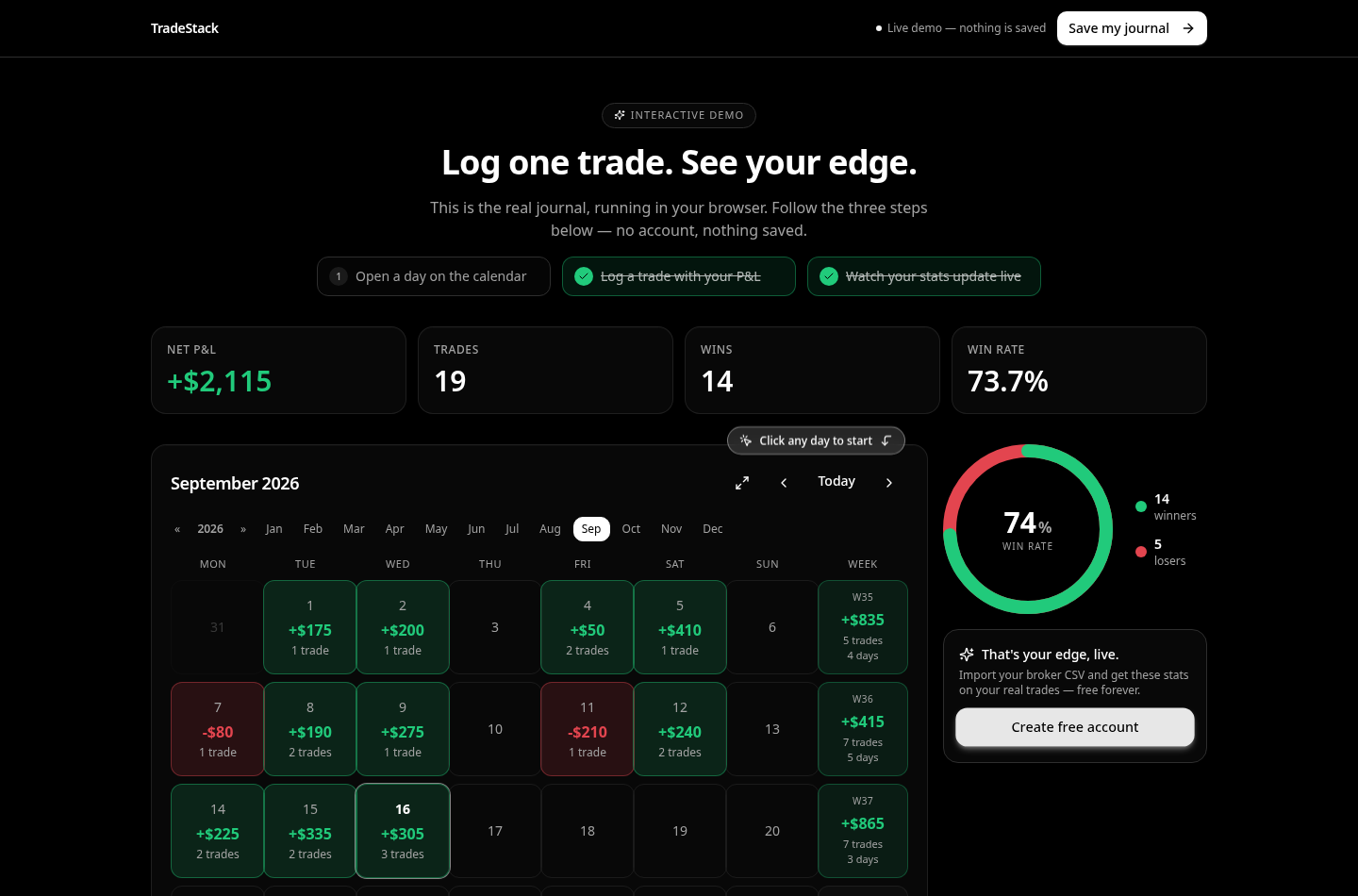
Task: Select the Oct month tab
Action: [631, 529]
